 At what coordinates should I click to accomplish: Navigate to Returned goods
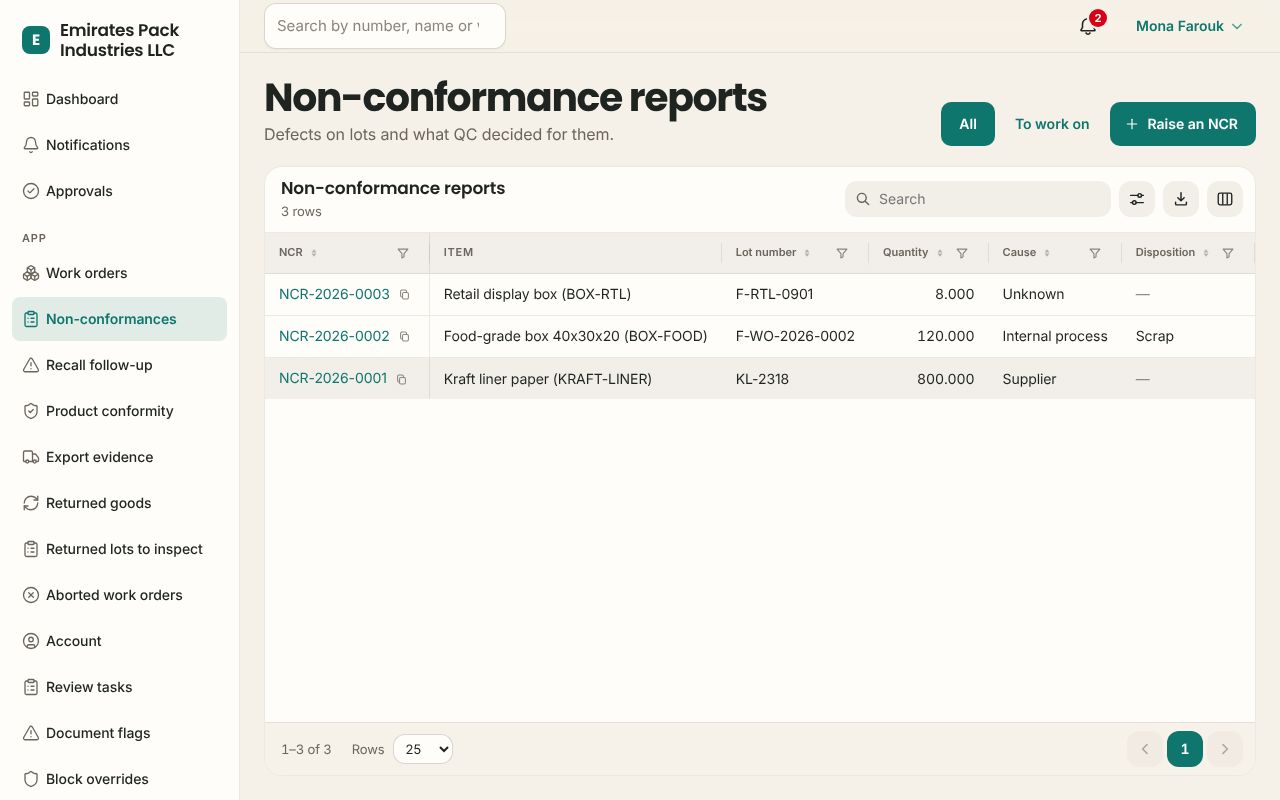(119, 503)
